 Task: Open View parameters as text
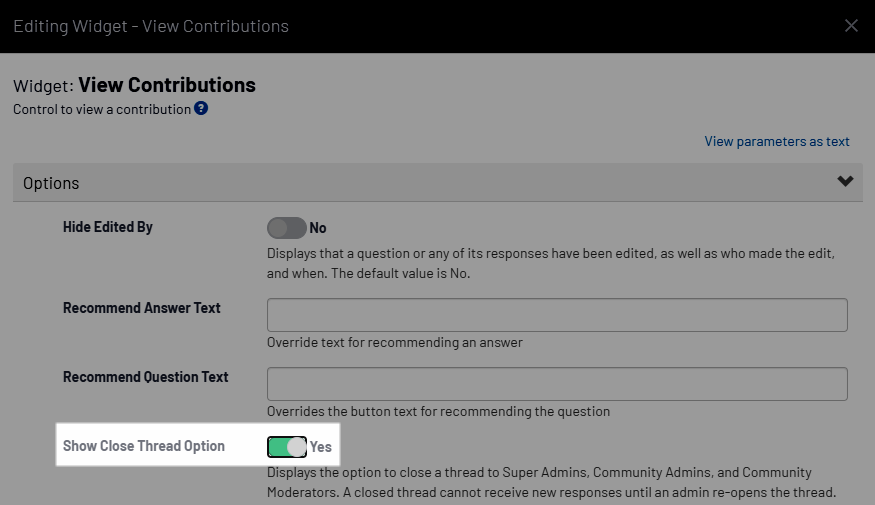pos(777,141)
